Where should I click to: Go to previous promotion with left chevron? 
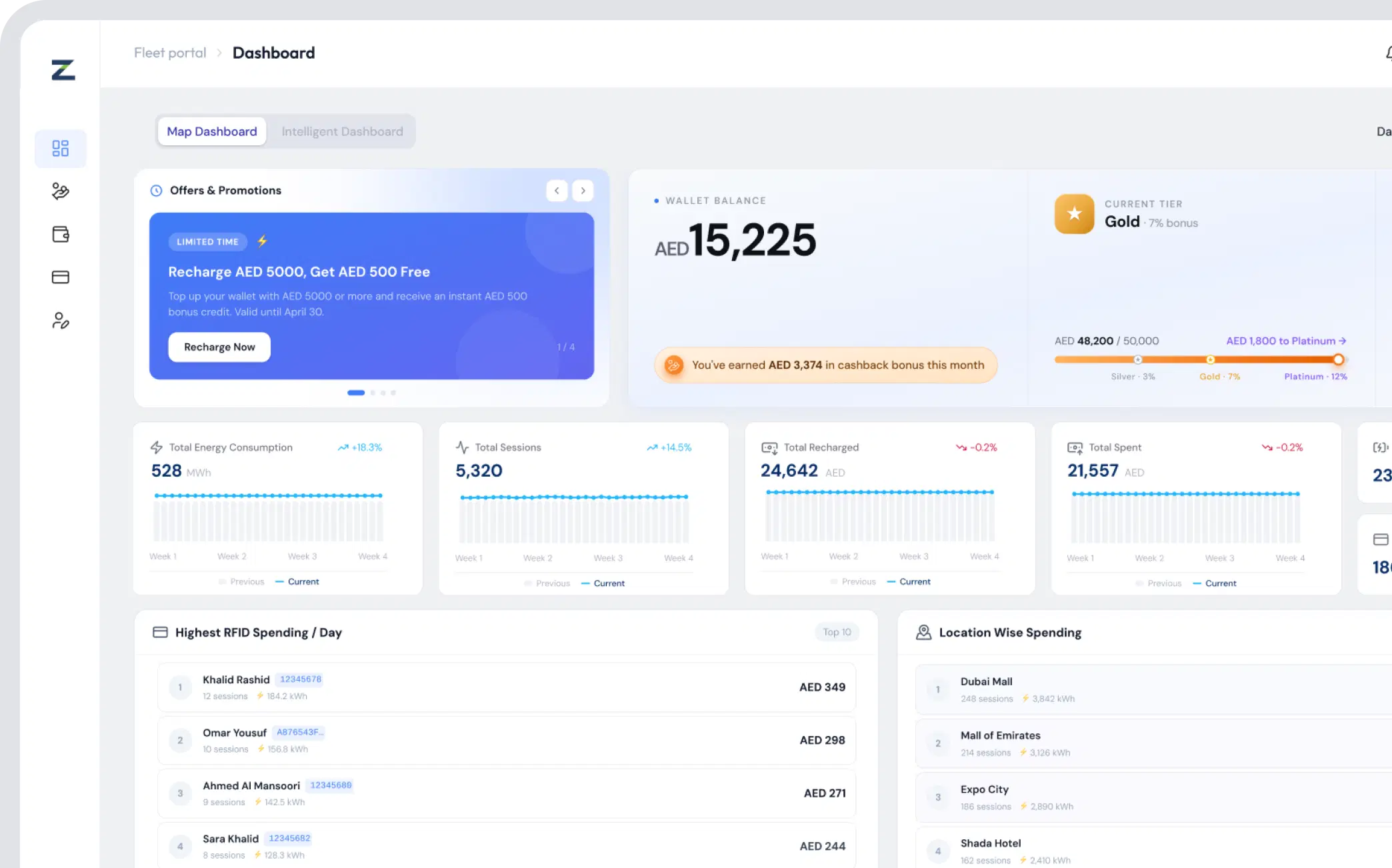click(x=557, y=191)
